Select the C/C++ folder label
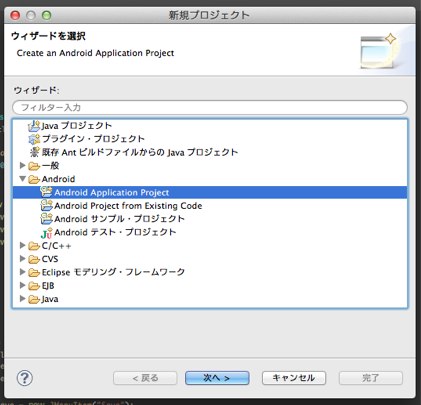Image resolution: width=421 pixels, height=405 pixels. [56, 246]
